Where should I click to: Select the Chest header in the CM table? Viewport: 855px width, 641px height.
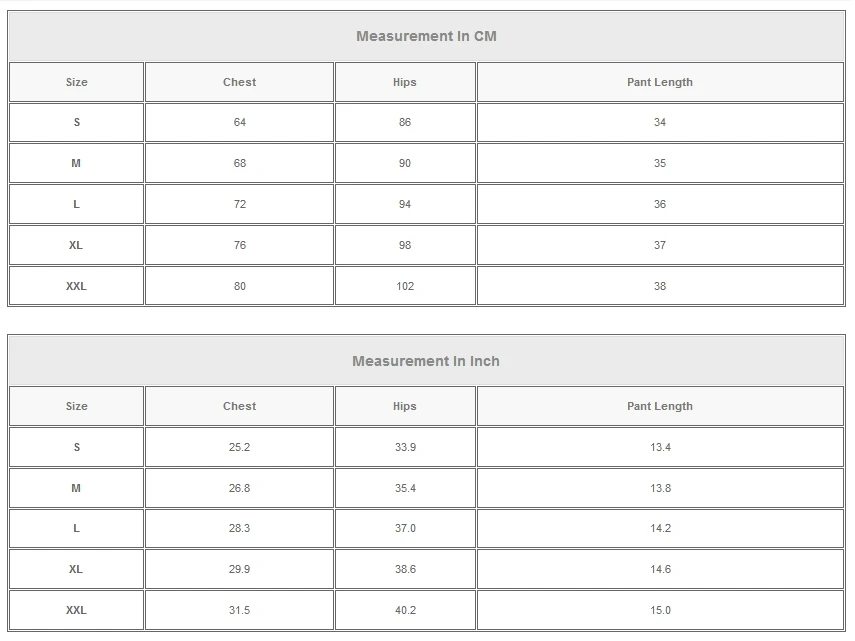click(x=239, y=82)
